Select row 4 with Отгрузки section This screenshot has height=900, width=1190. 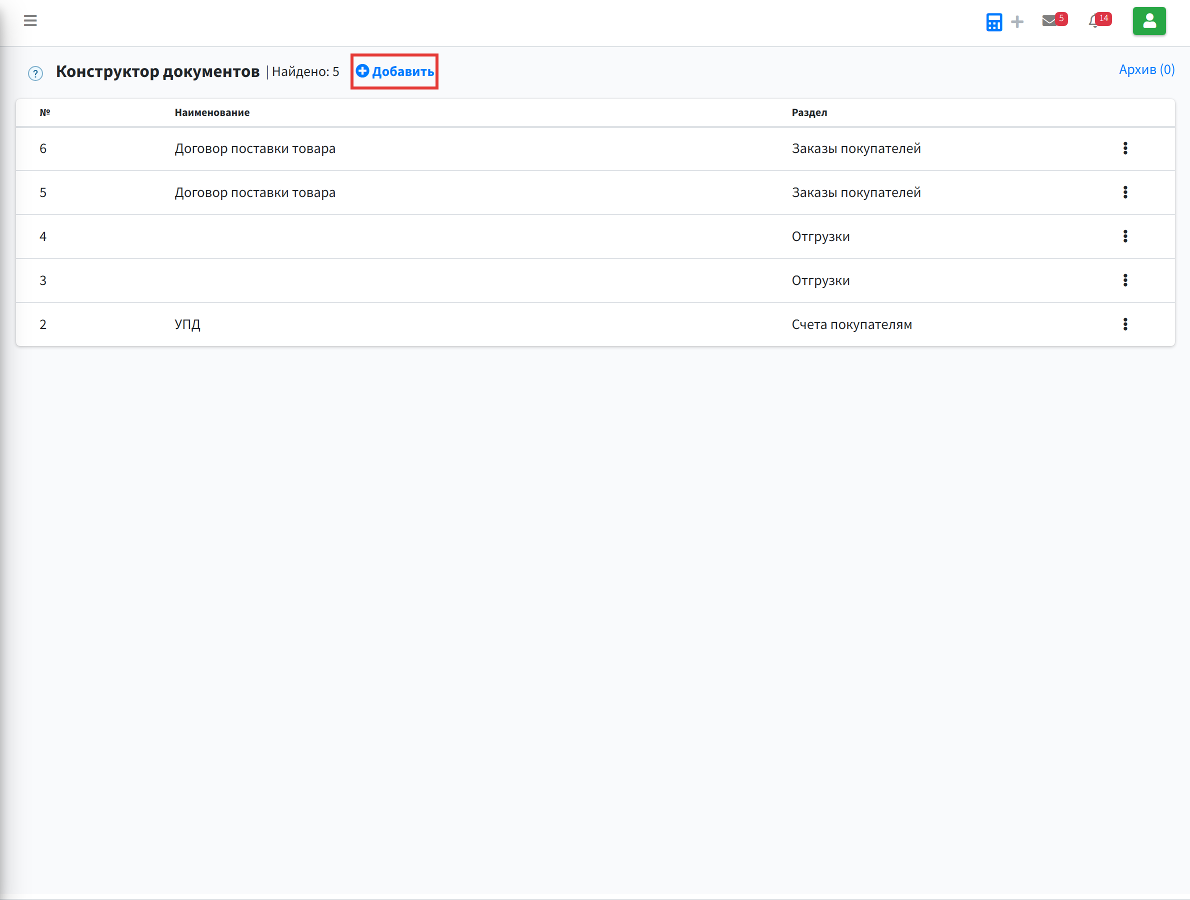point(595,236)
